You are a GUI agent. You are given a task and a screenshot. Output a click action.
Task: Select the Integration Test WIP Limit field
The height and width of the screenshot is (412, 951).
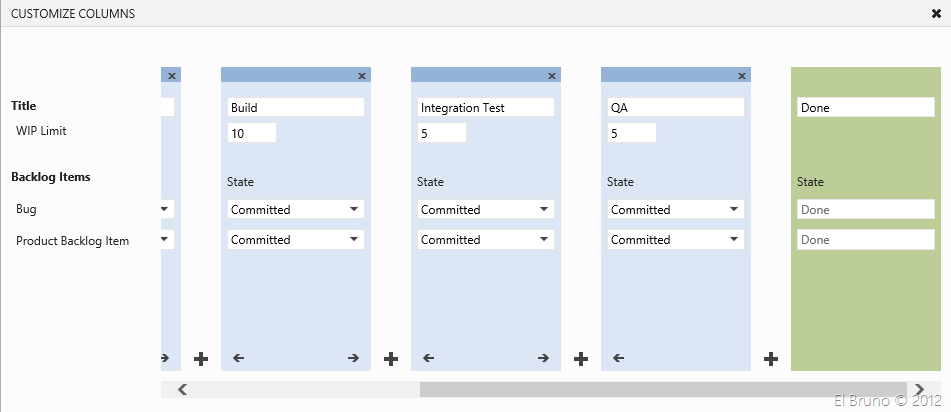[441, 133]
